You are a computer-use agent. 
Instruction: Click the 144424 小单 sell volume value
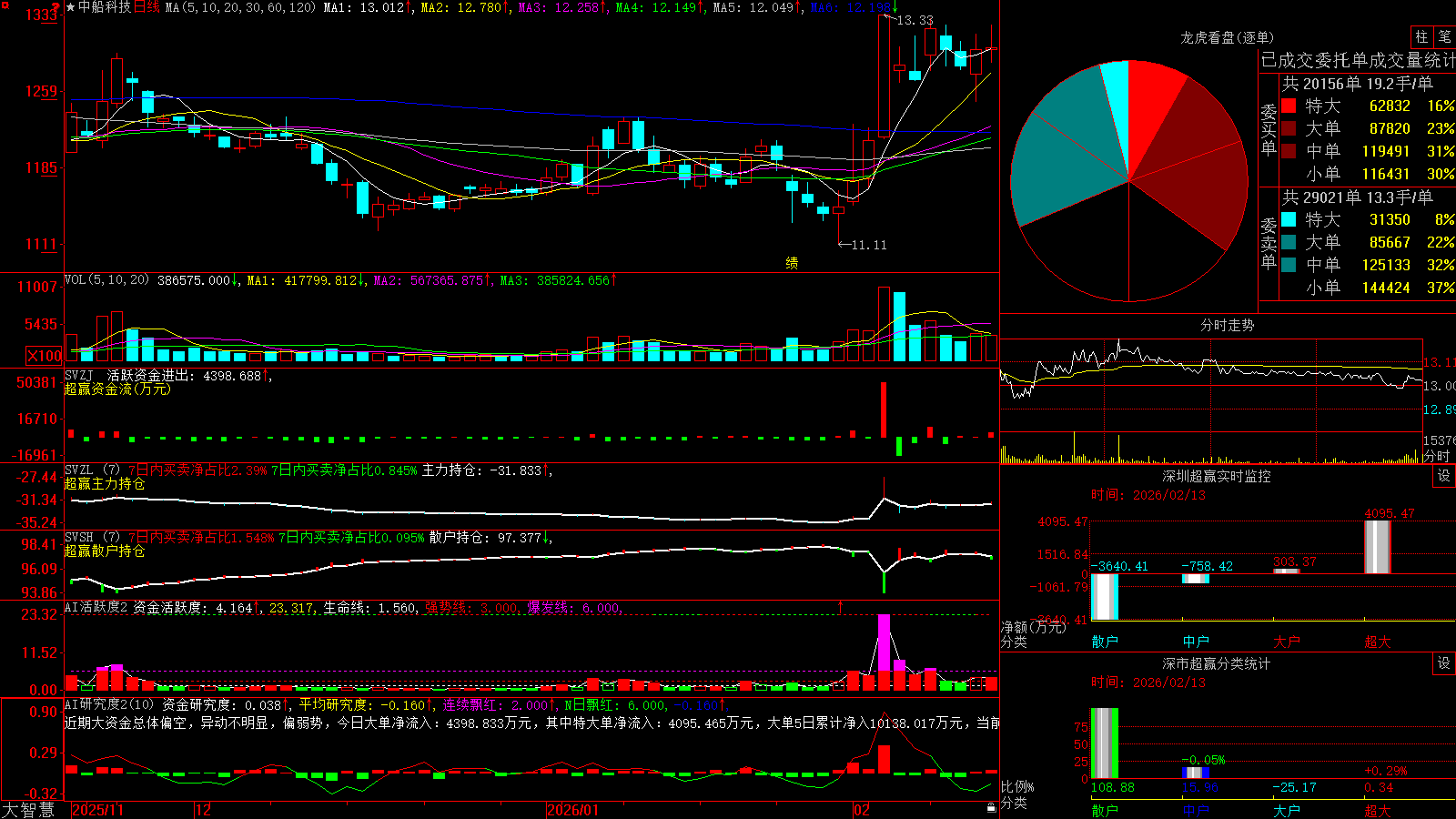point(1386,288)
